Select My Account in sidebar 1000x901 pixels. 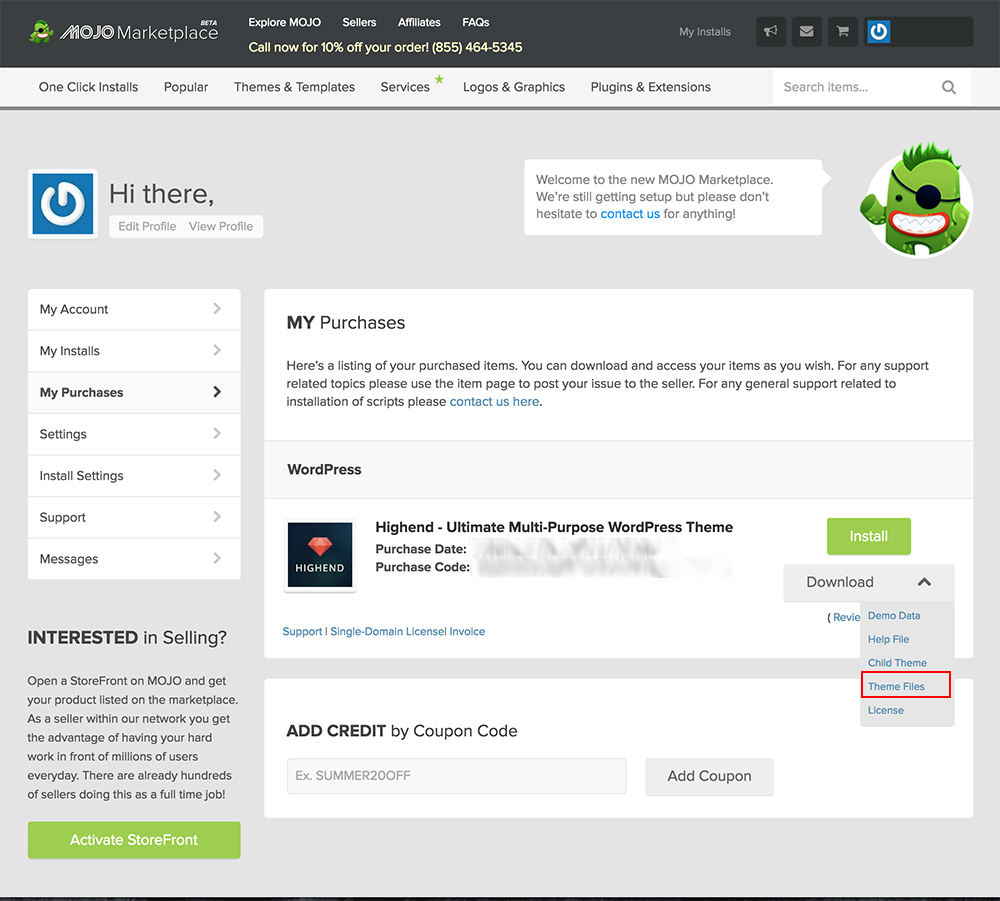(x=134, y=309)
